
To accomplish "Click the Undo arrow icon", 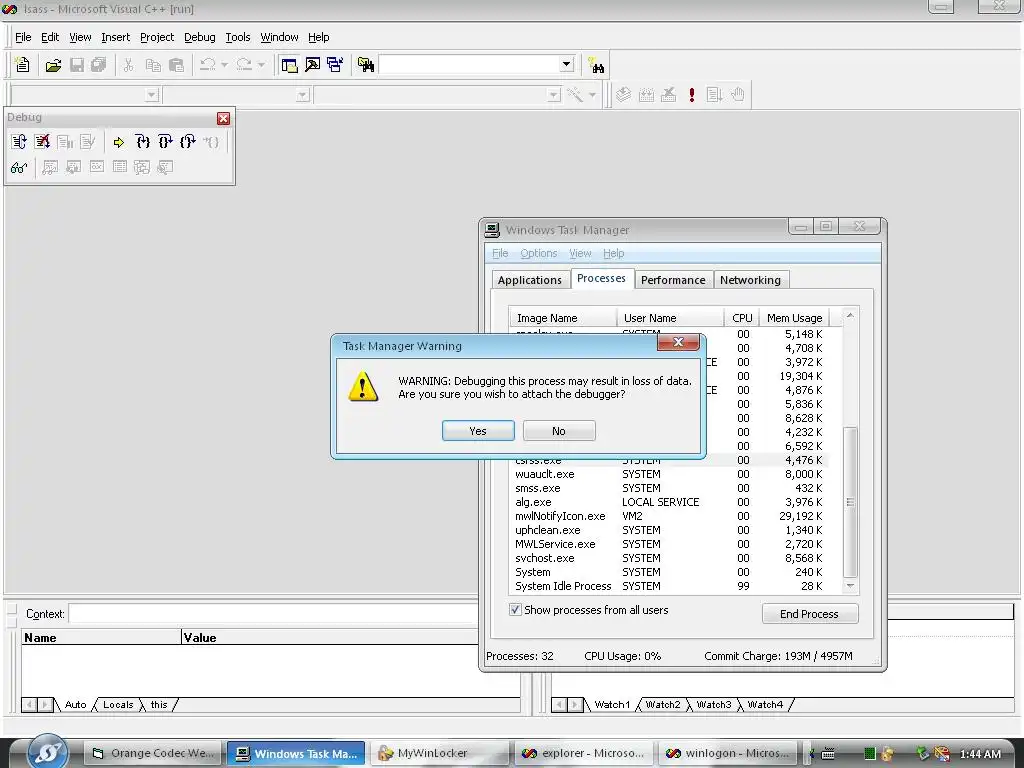I will point(208,65).
